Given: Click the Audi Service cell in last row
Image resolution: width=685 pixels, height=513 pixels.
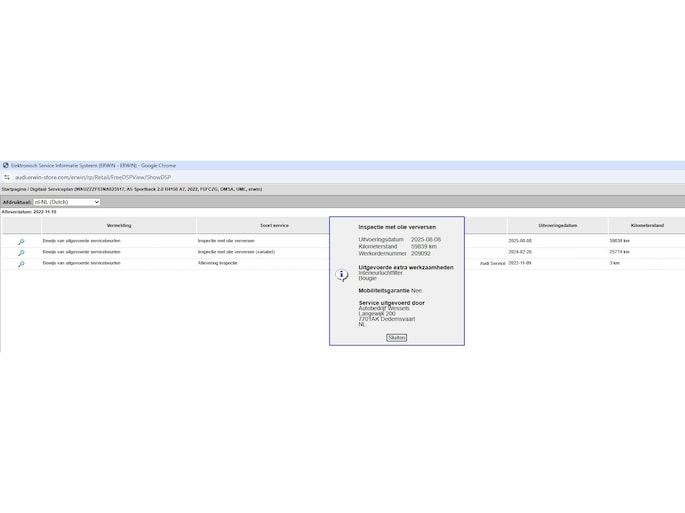Looking at the screenshot, I should pyautogui.click(x=492, y=264).
